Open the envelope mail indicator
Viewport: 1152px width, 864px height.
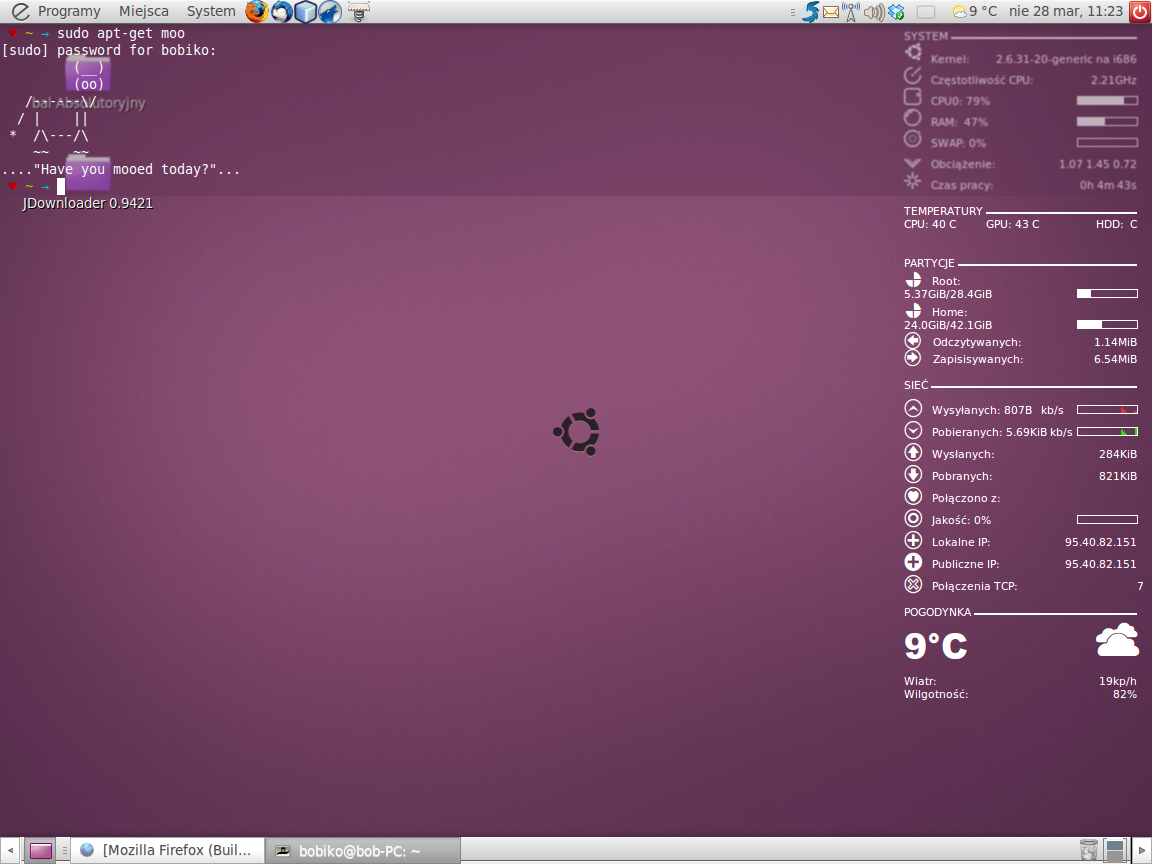[x=831, y=12]
